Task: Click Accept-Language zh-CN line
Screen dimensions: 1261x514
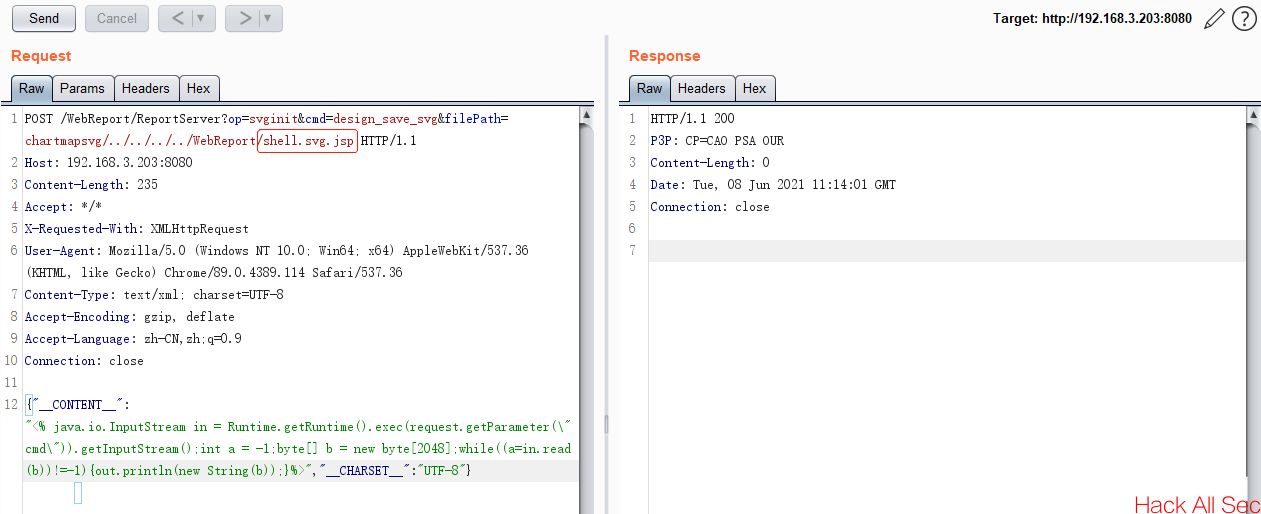Action: 133,339
